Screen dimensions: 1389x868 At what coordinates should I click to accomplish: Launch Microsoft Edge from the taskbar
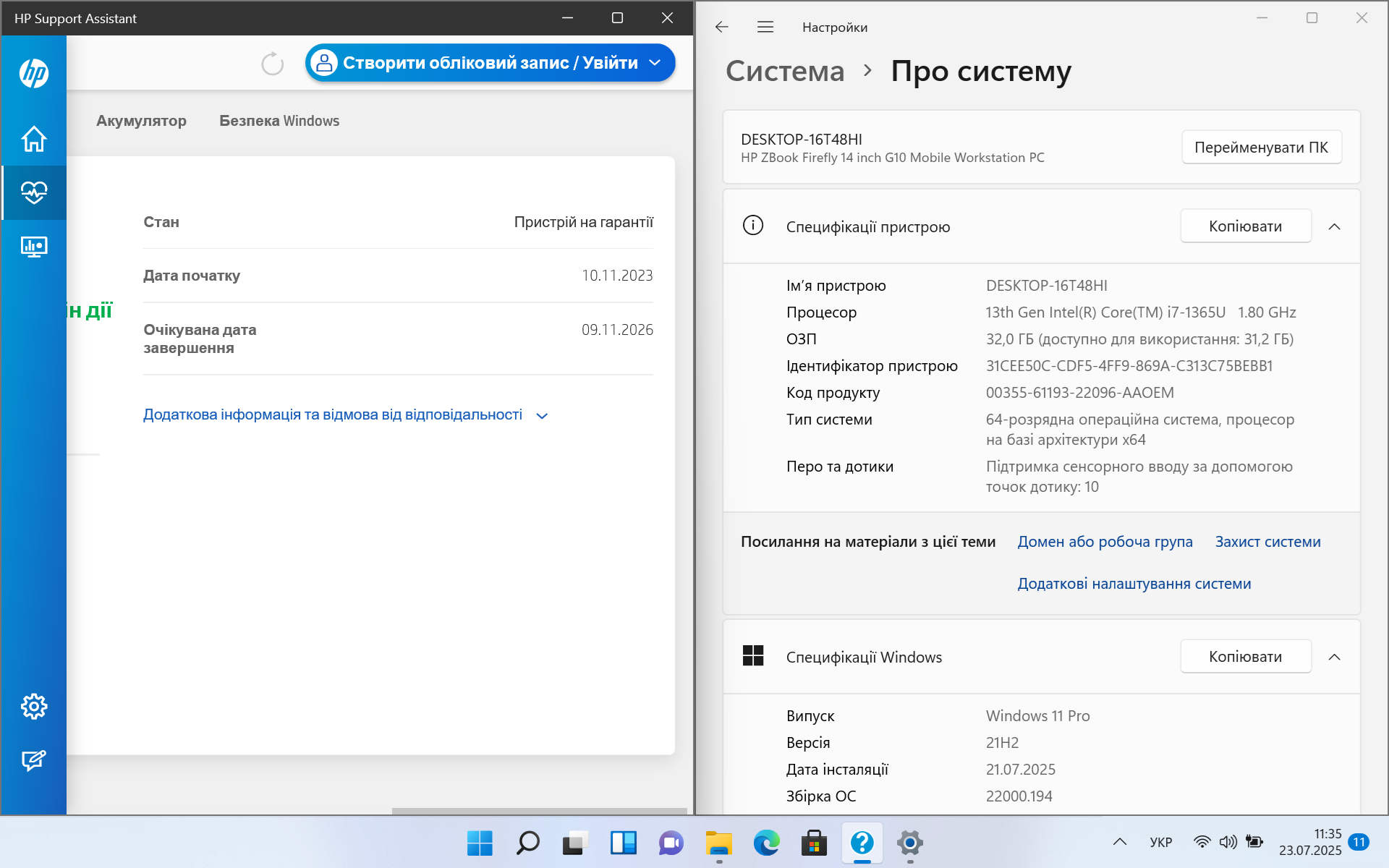click(766, 843)
